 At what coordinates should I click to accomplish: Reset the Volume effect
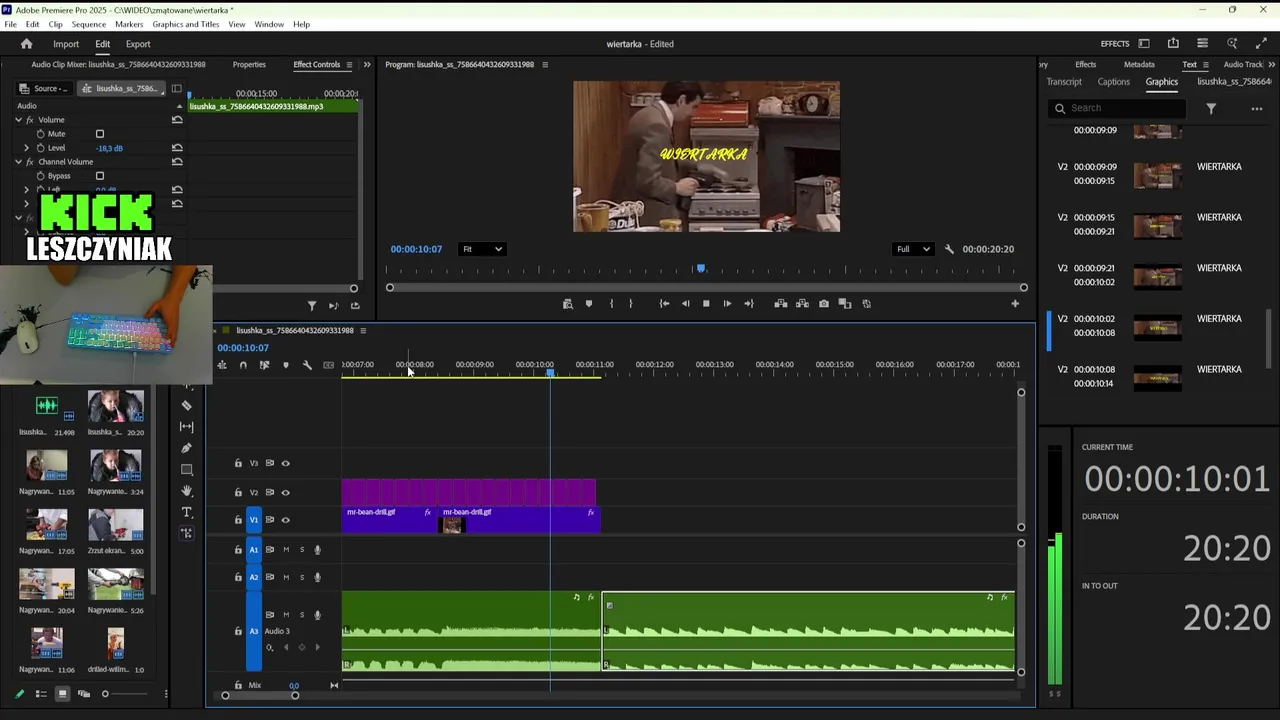coord(177,120)
